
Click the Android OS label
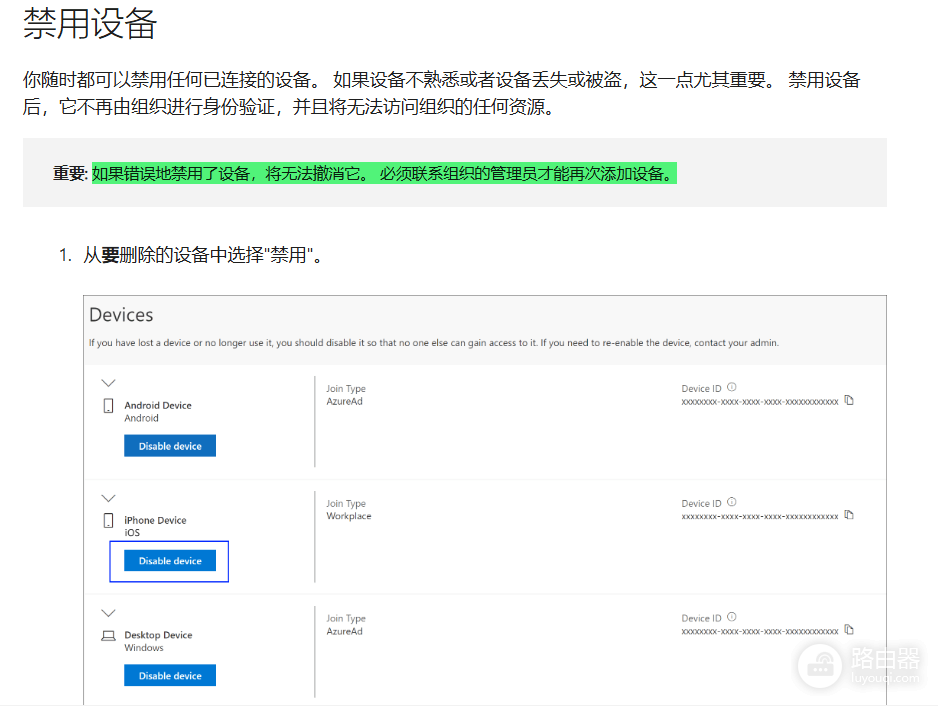pos(141,418)
